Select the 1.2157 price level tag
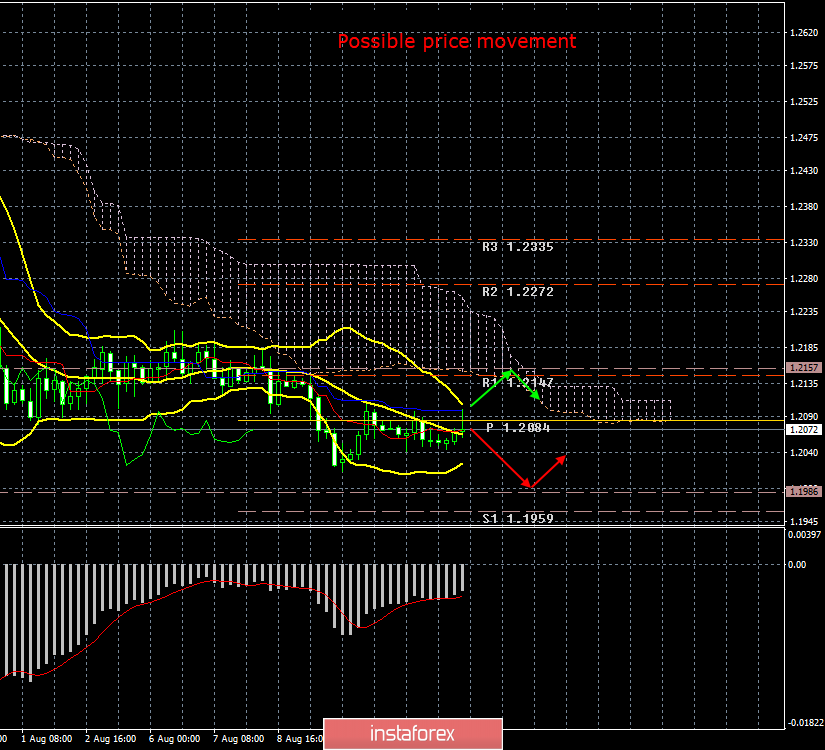825x750 pixels. (x=804, y=367)
